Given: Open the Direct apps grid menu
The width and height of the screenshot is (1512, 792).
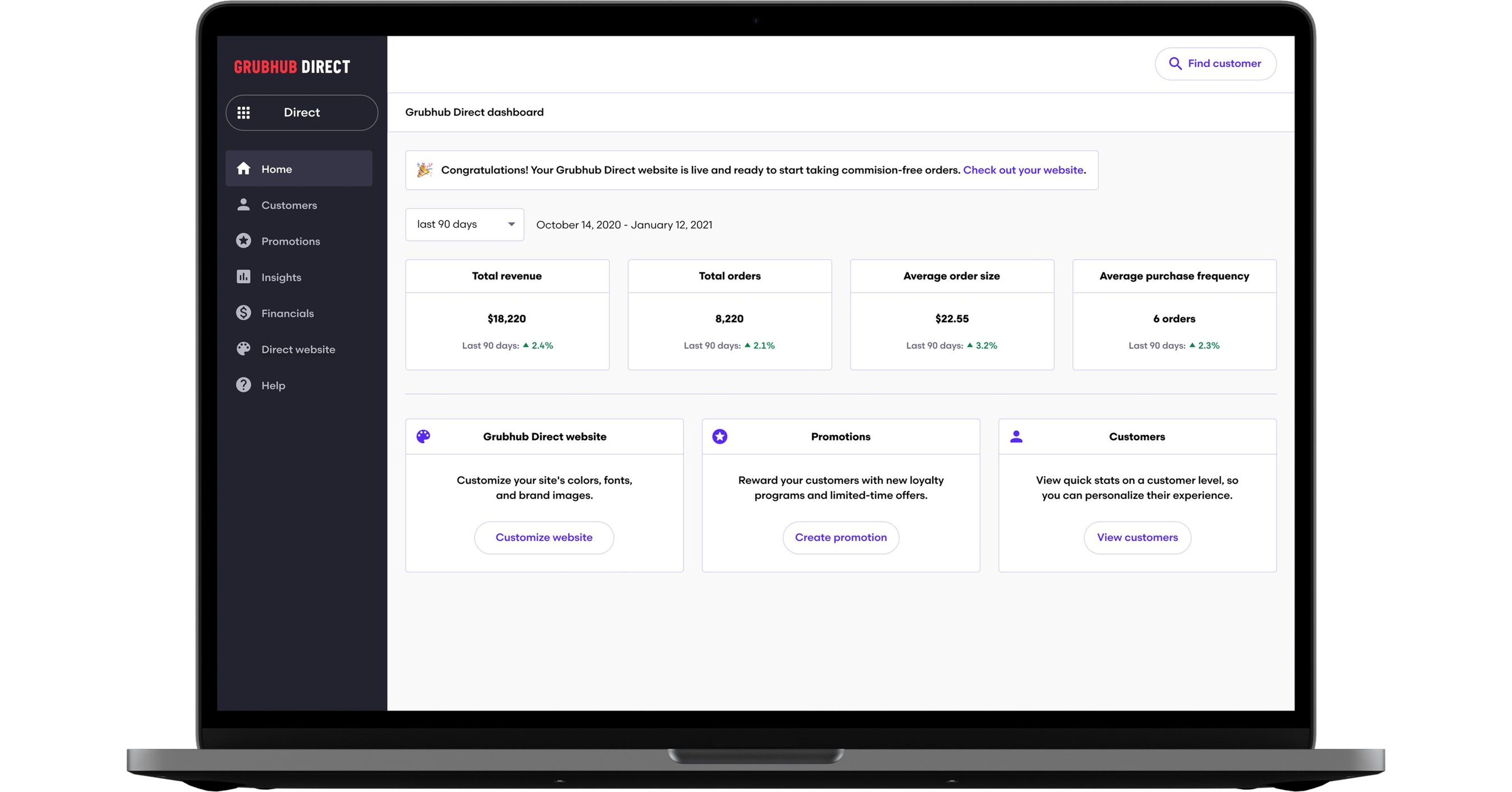Looking at the screenshot, I should pos(244,112).
